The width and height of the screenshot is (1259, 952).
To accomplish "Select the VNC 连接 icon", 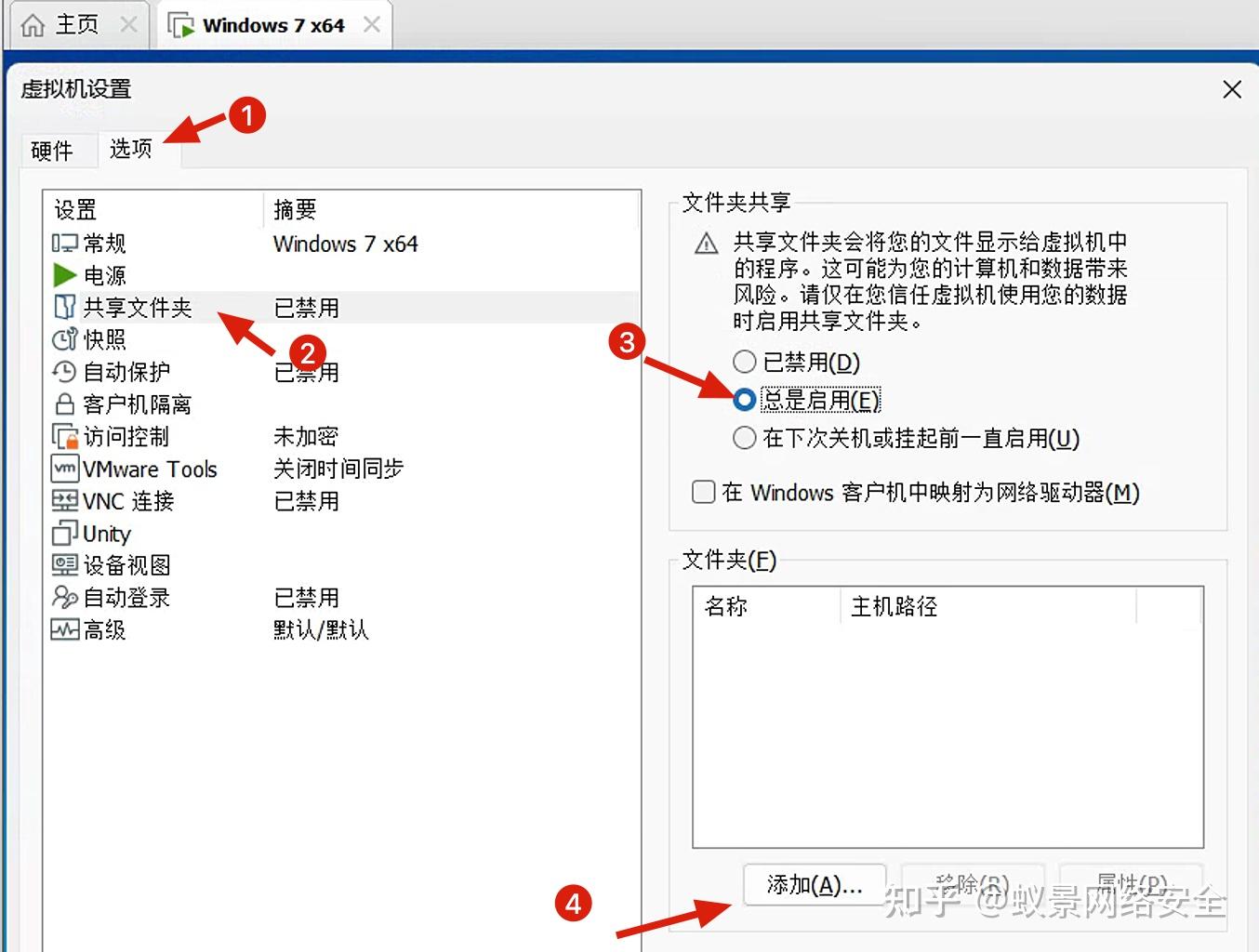I will tap(63, 501).
